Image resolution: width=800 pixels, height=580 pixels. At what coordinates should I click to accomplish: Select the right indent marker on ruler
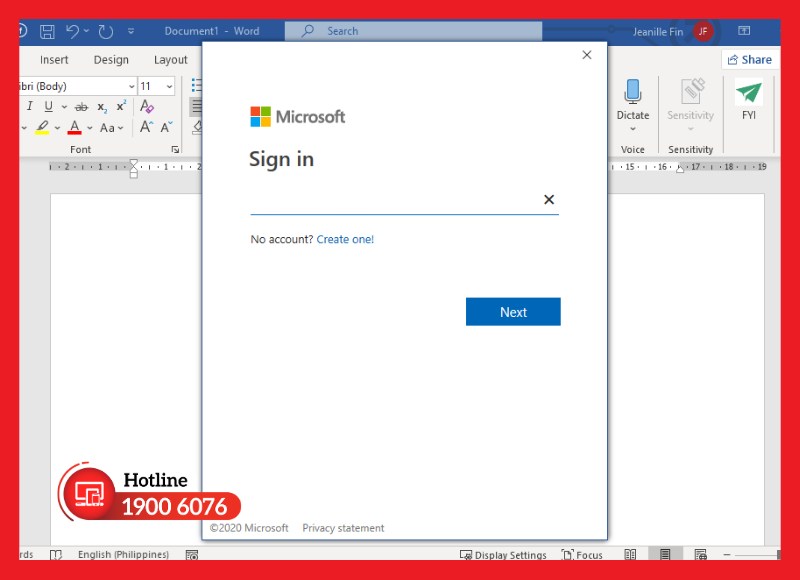click(x=680, y=169)
